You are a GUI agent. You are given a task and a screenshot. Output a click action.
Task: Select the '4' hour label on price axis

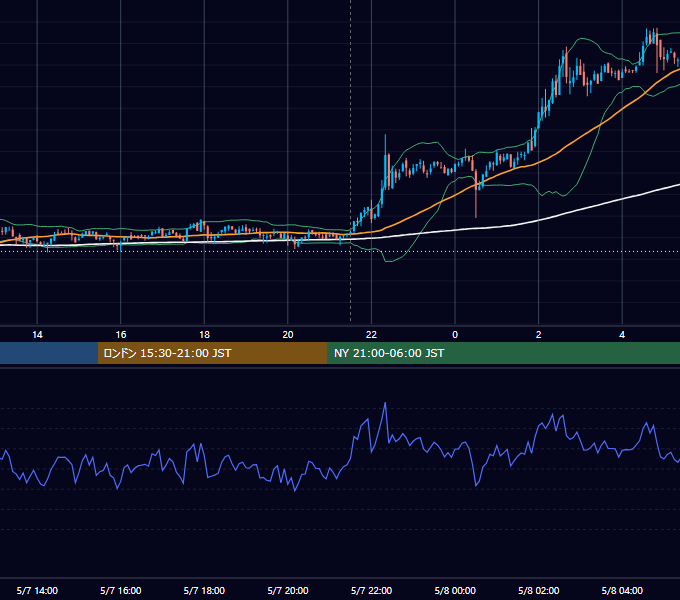622,335
